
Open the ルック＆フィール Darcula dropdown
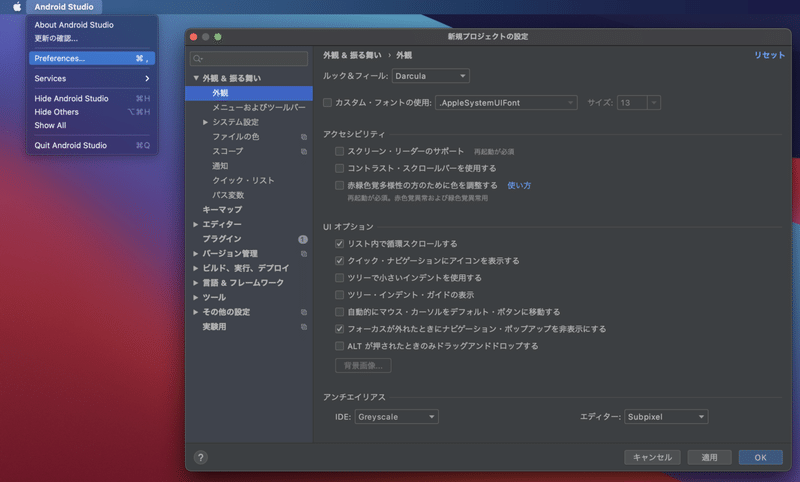[431, 76]
